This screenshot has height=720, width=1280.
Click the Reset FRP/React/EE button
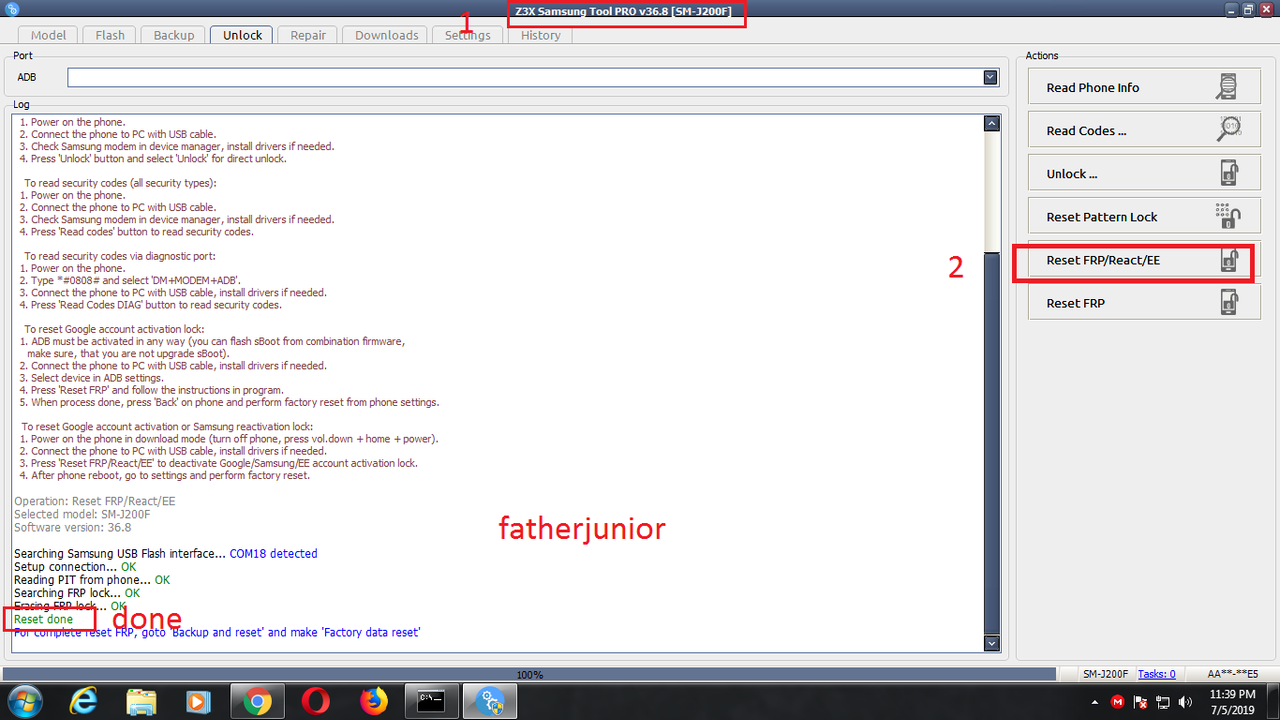pyautogui.click(x=1144, y=260)
